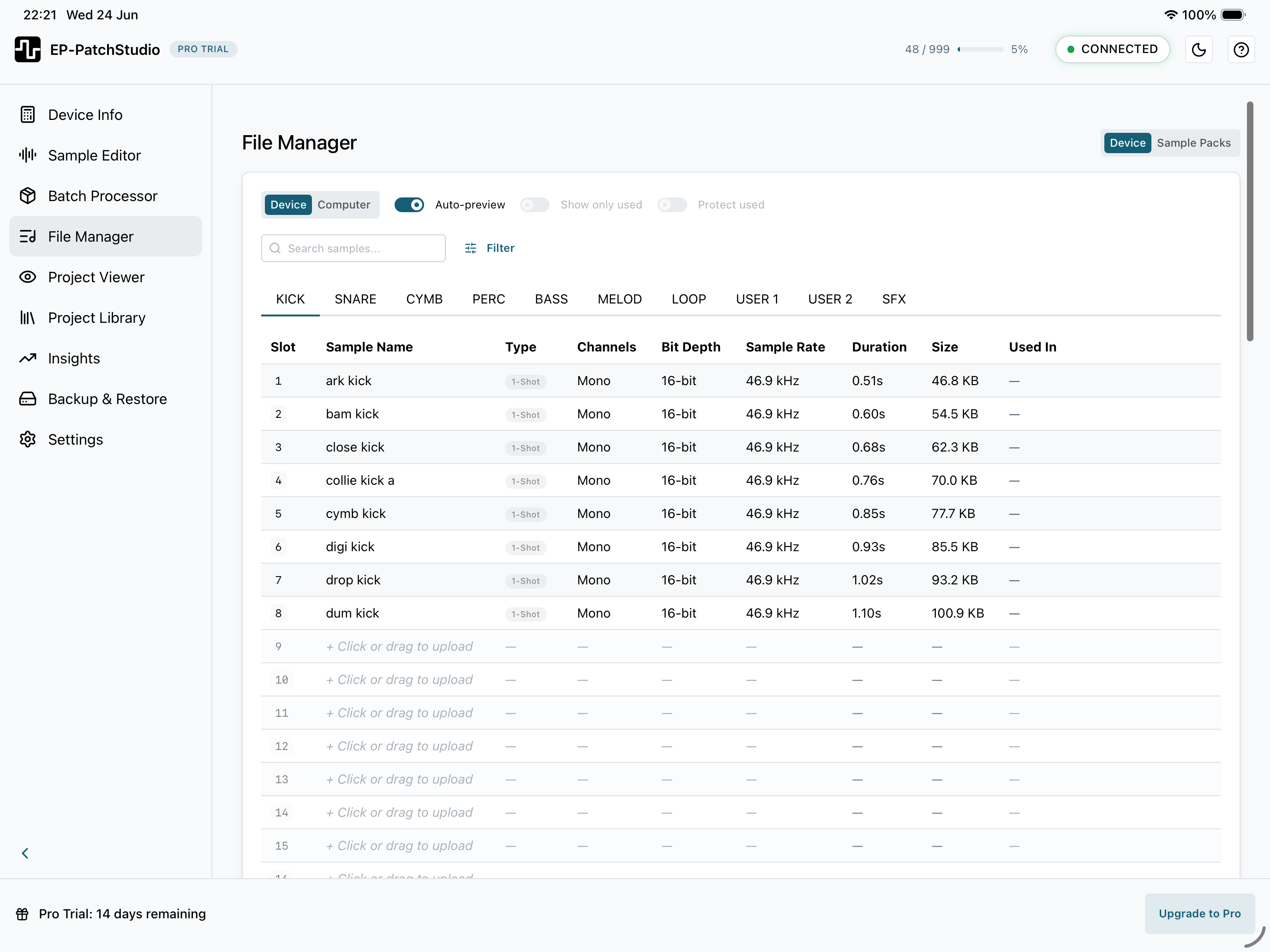This screenshot has height=952, width=1270.
Task: Switch the source to Computer
Action: click(344, 205)
